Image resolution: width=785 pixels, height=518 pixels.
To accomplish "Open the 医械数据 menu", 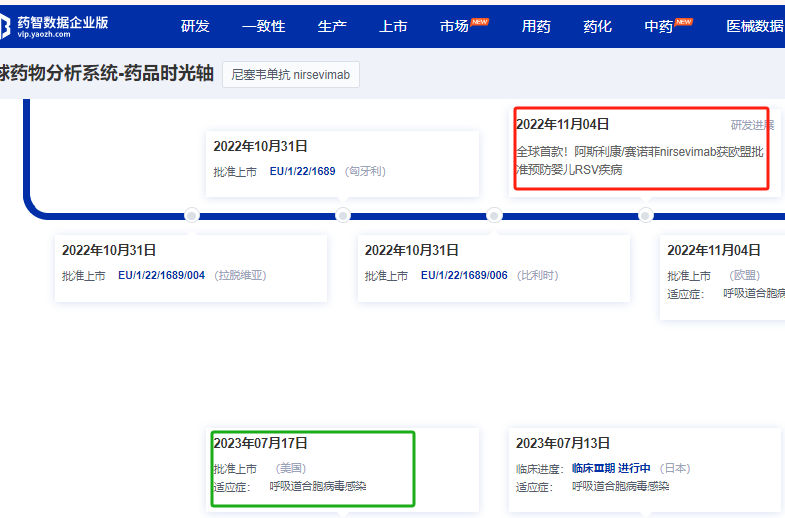I will pyautogui.click(x=755, y=26).
